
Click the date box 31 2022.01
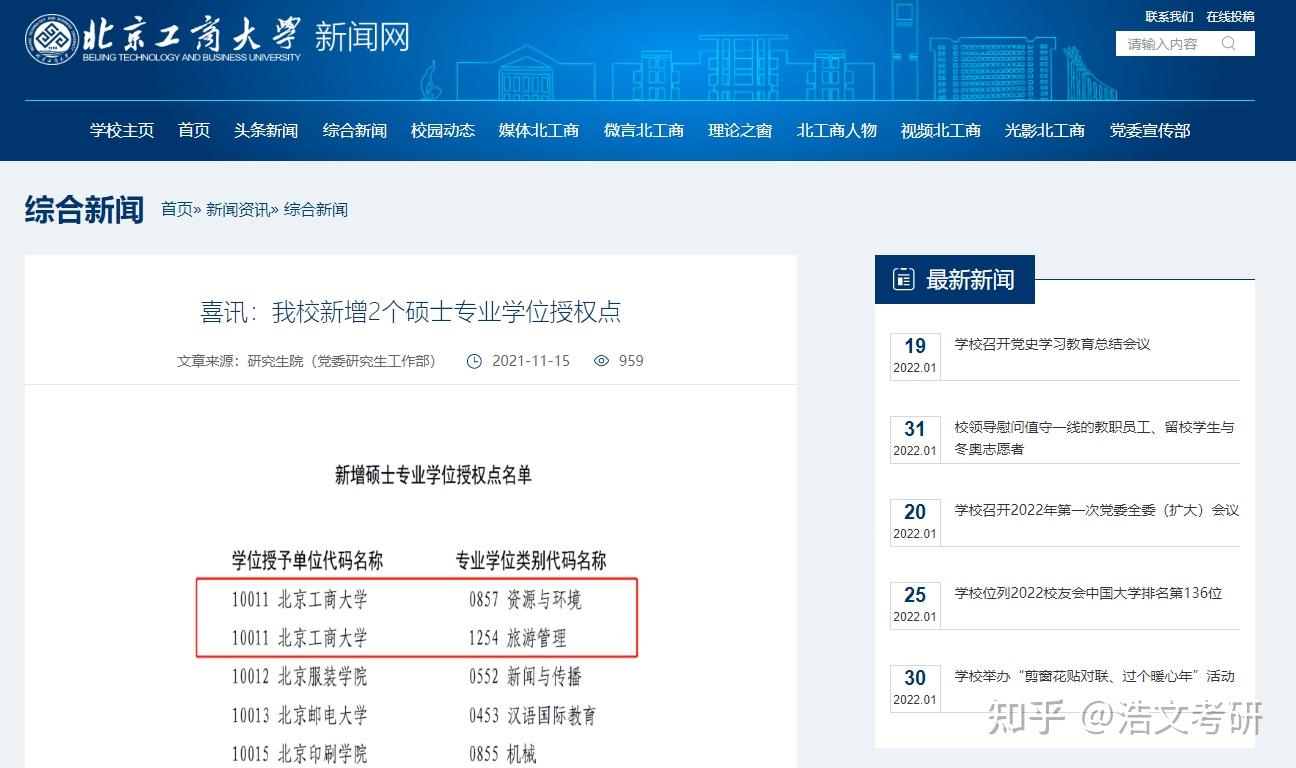click(915, 438)
